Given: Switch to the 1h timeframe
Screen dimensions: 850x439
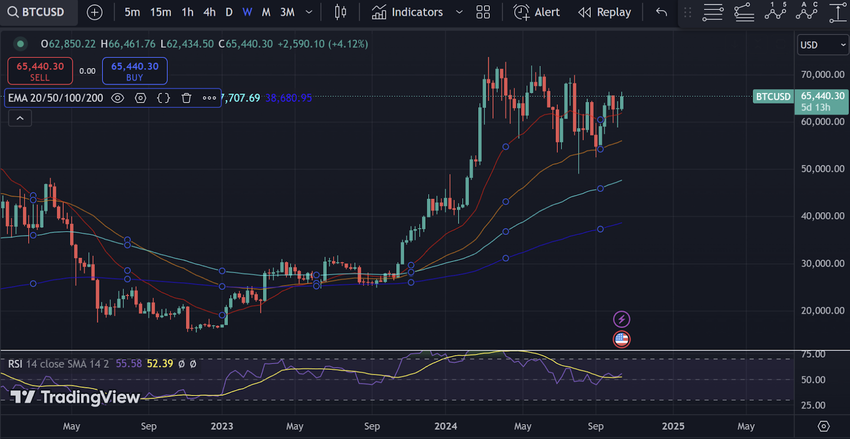Looking at the screenshot, I should click(187, 12).
